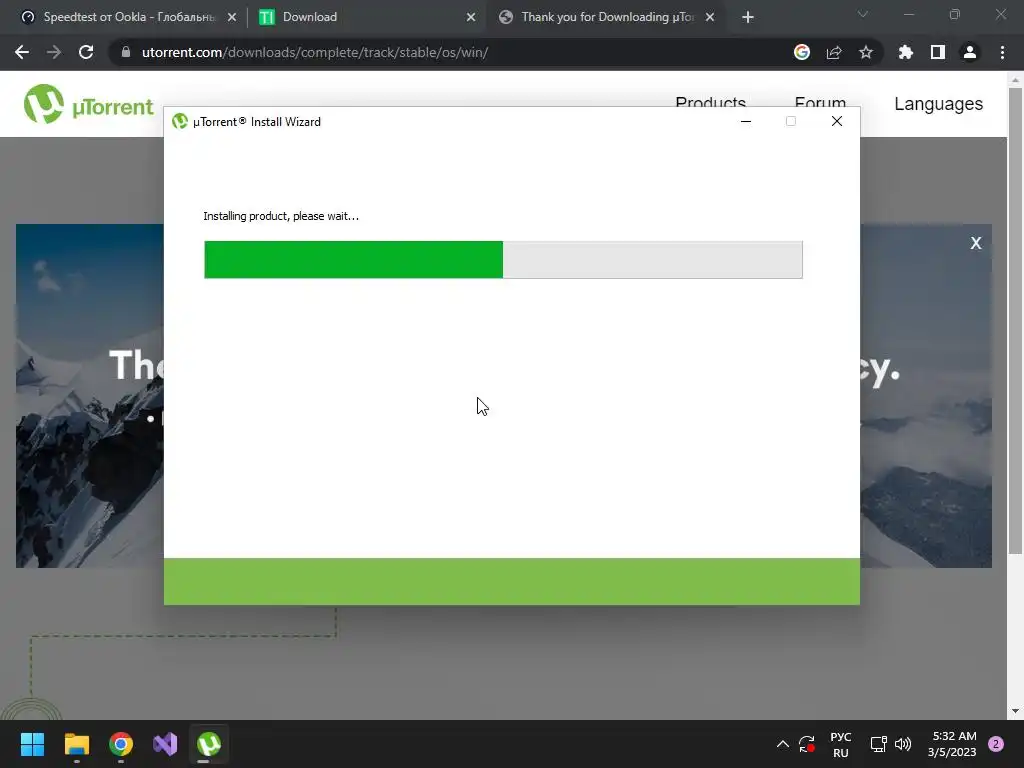Show hidden tray icons chevron
This screenshot has height=768, width=1024.
pyautogui.click(x=782, y=744)
